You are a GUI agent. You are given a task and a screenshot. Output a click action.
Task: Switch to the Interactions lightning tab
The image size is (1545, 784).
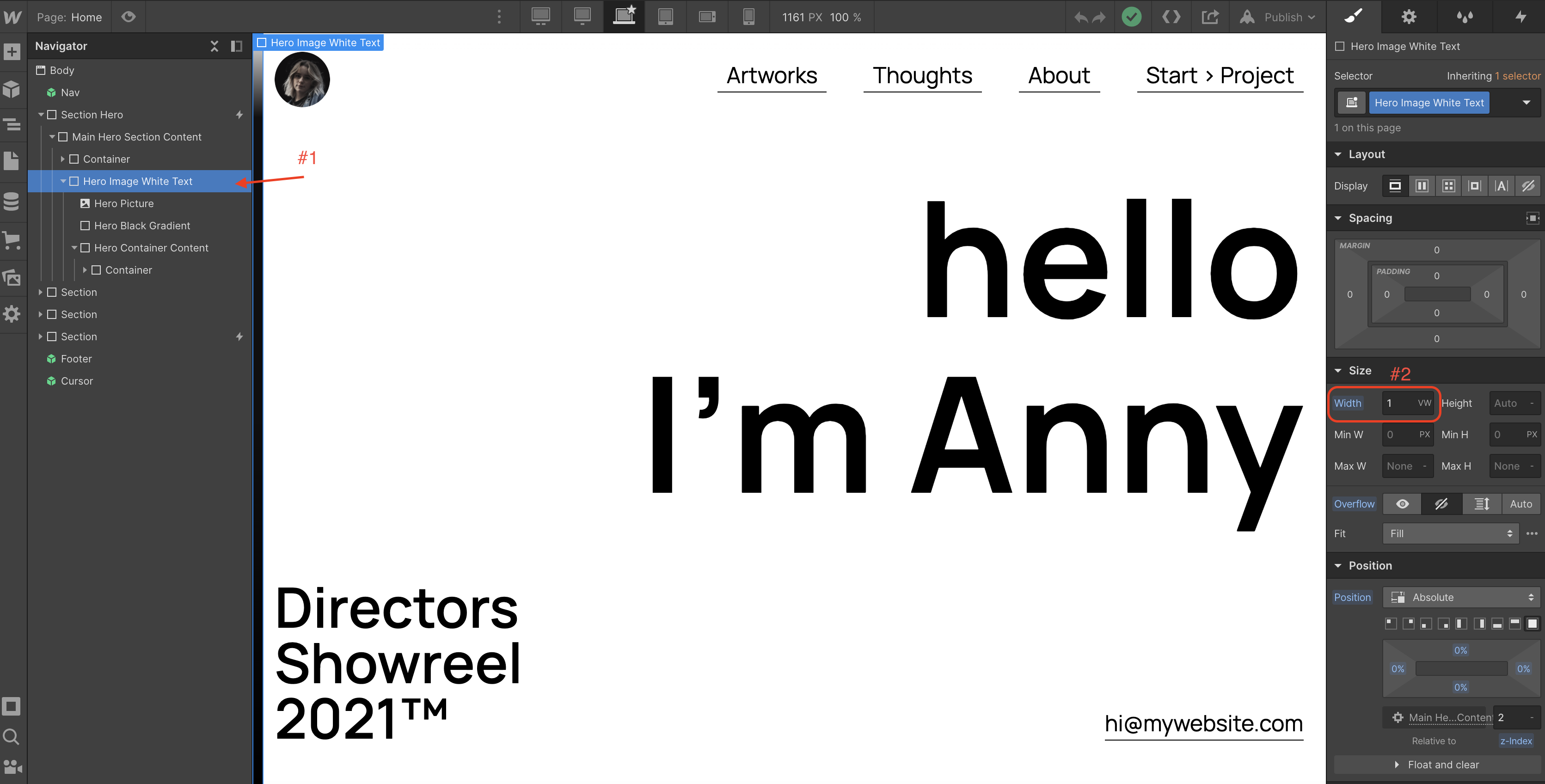pos(1520,17)
